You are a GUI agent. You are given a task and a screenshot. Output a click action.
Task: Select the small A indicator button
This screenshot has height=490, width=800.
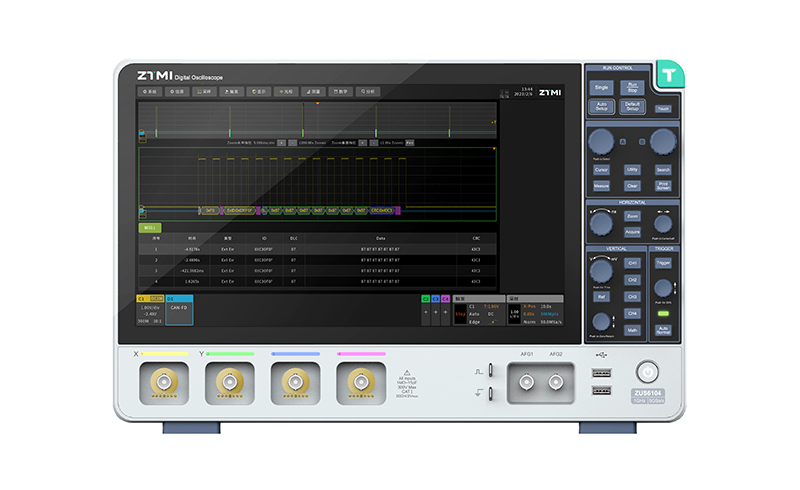tap(623, 142)
